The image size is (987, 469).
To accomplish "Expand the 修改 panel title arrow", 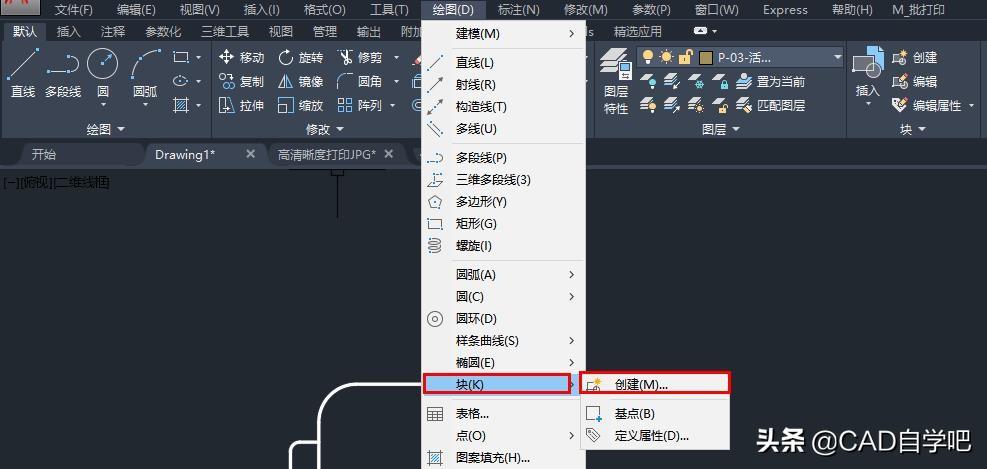I will [341, 129].
